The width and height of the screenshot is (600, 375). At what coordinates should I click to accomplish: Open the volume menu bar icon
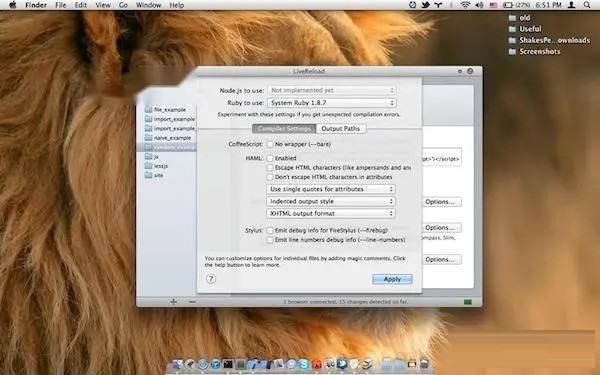pos(479,5)
